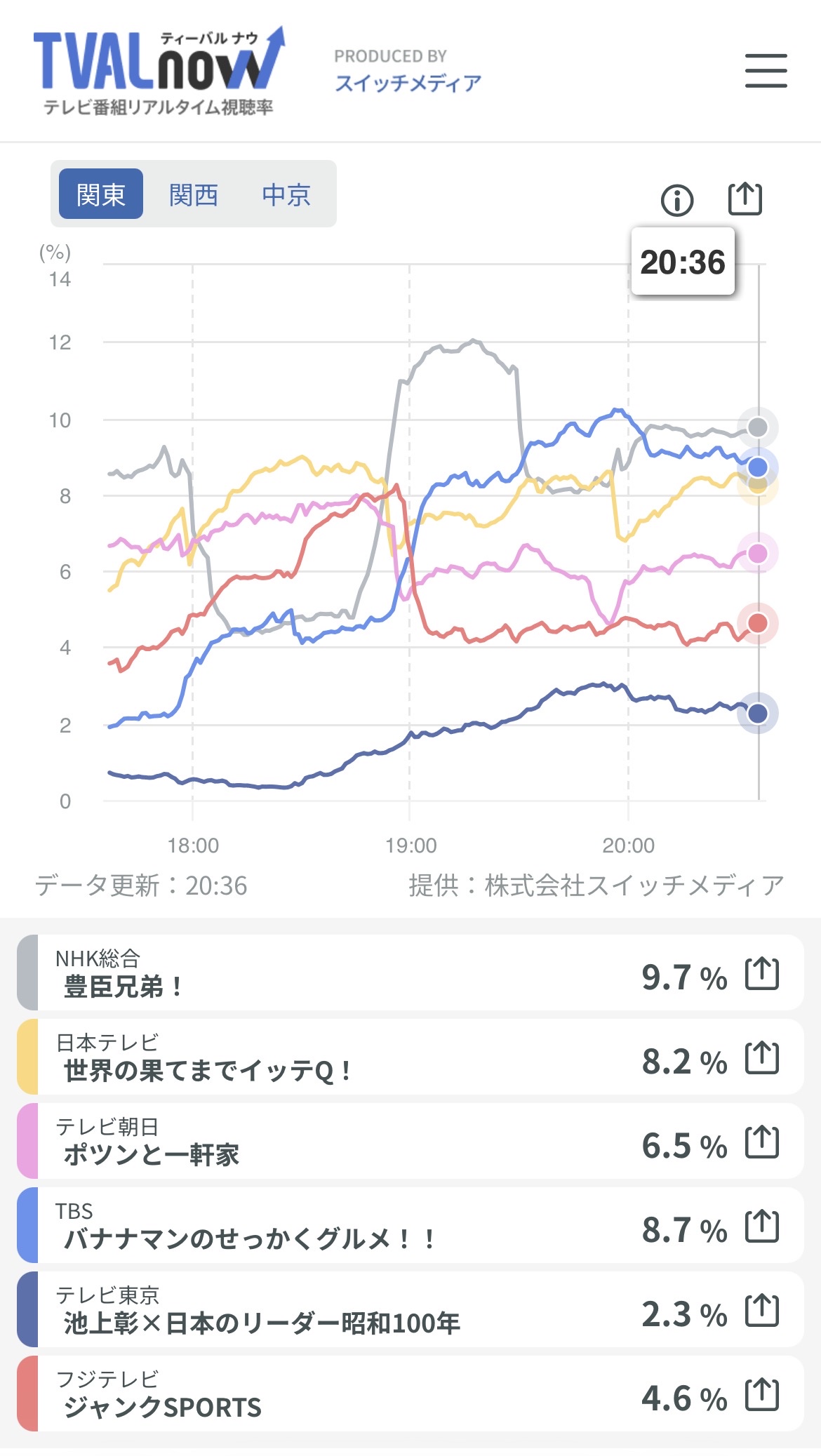Image resolution: width=821 pixels, height=1456 pixels.
Task: Select the 関東 region tab
Action: click(101, 194)
